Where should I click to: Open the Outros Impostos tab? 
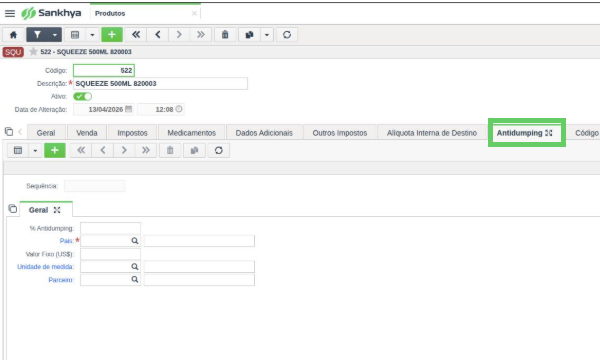[x=340, y=133]
